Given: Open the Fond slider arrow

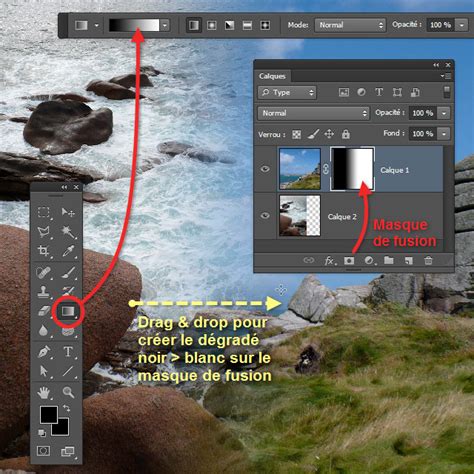Looking at the screenshot, I should point(444,134).
